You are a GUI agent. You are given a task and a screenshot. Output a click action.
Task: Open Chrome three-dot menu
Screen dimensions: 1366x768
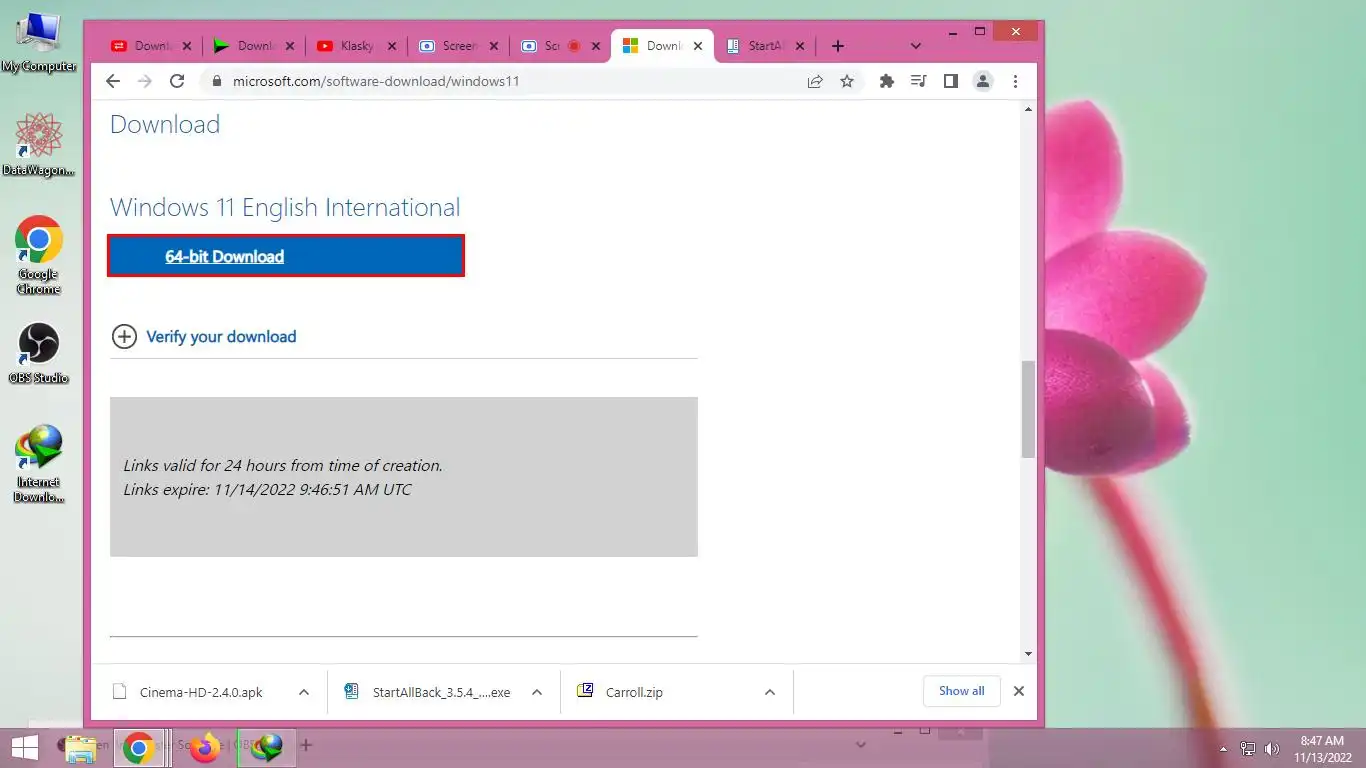(1015, 81)
